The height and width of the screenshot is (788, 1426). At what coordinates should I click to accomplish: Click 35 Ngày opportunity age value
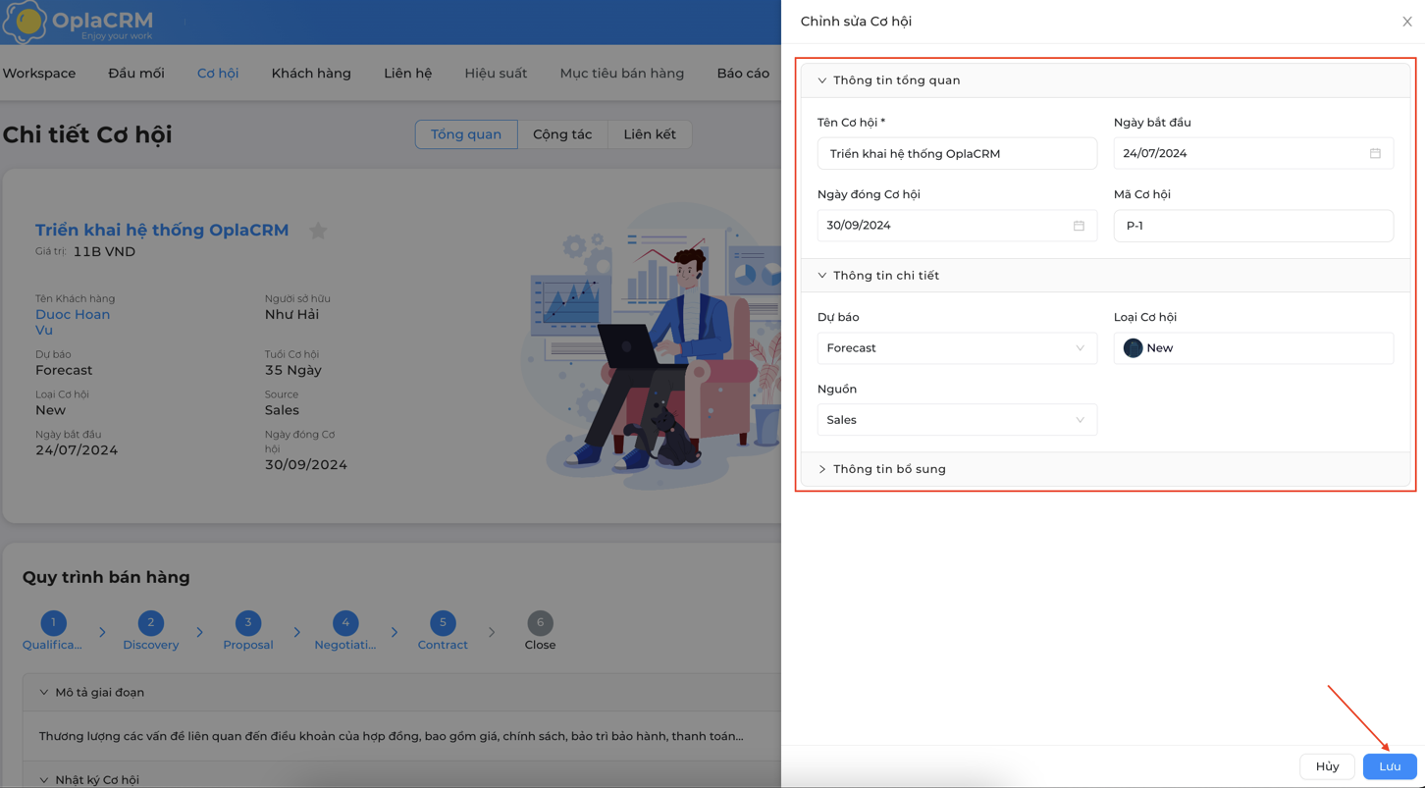click(293, 370)
